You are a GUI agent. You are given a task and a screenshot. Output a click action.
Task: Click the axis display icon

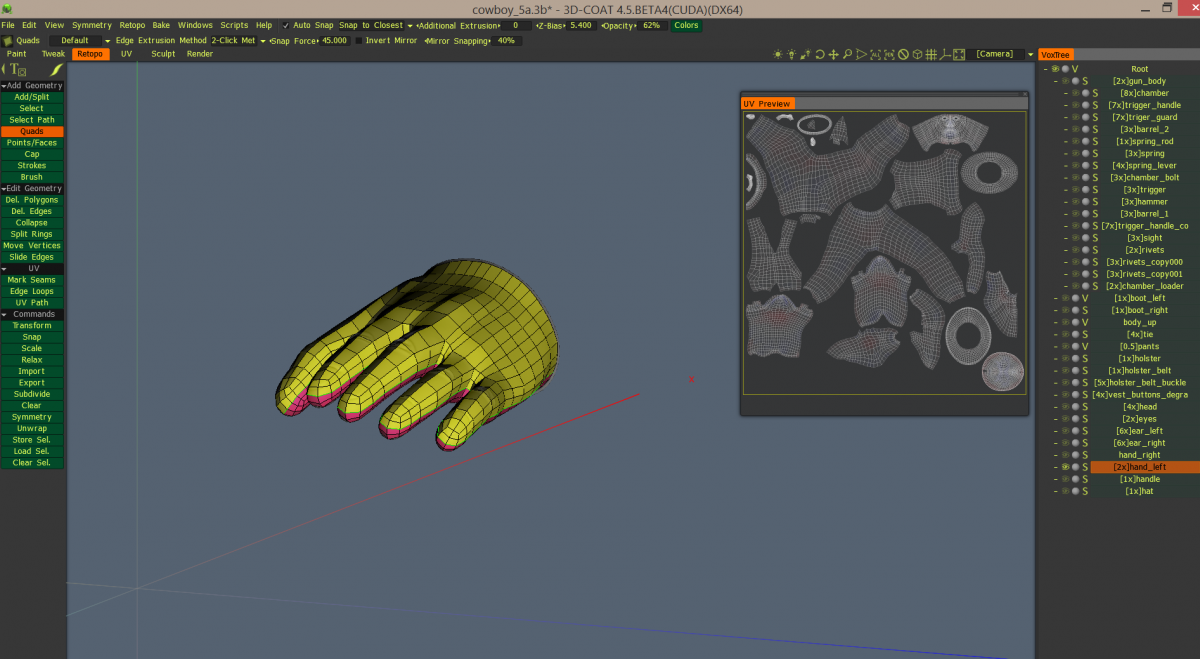click(944, 54)
